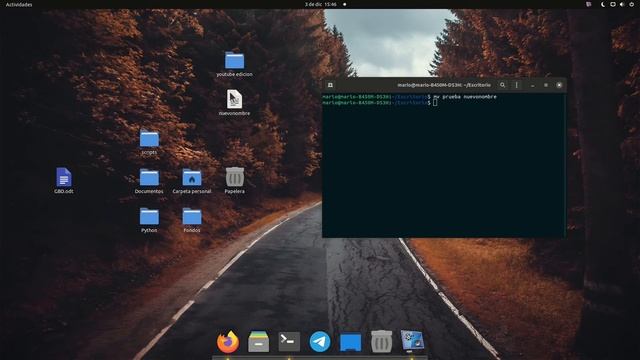The image size is (640, 360).
Task: Open the power icon in the top bar
Action: [632, 4]
